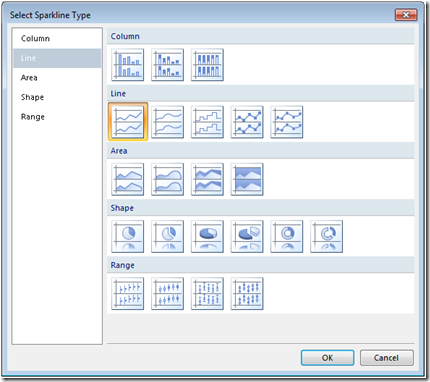
Task: Choose the 3-D Exploded Pie sparkline
Action: pos(247,236)
